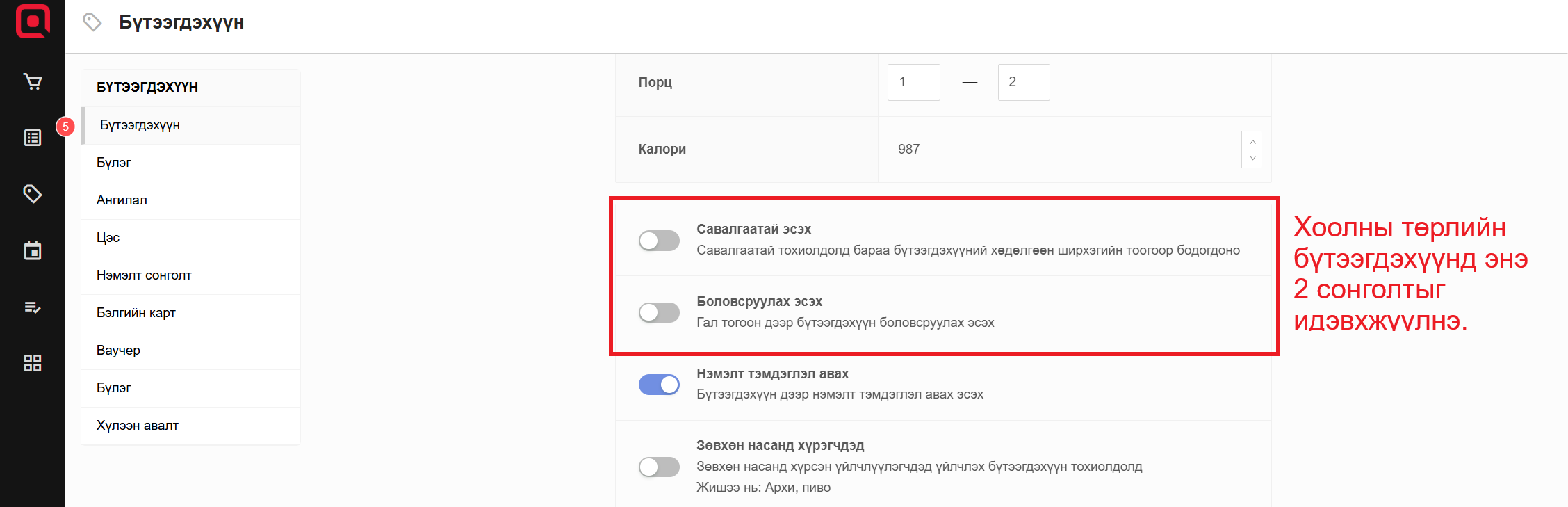This screenshot has width=1568, height=507.
Task: Open the Ваучер menu item
Action: pos(118,351)
